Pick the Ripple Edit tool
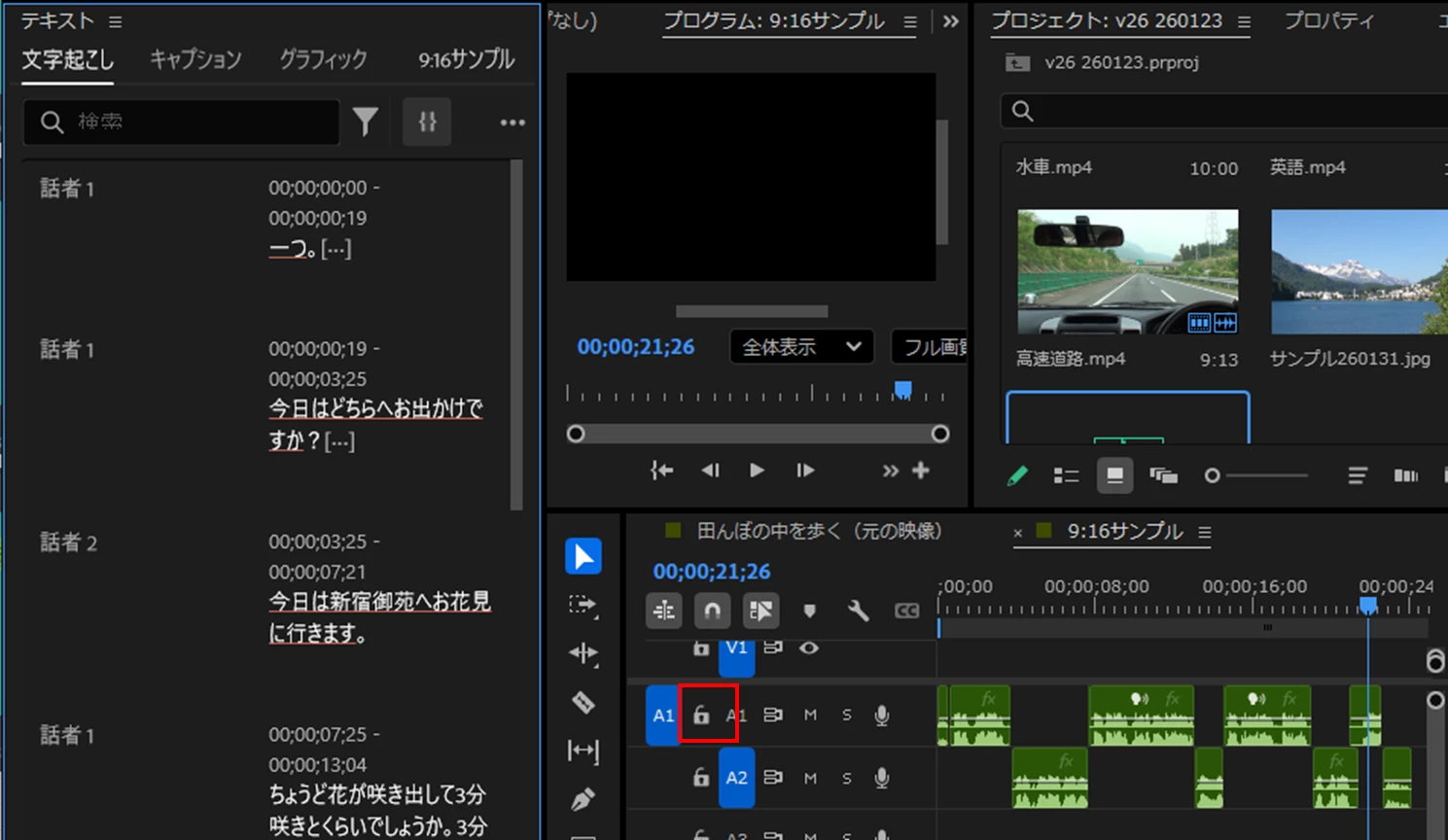Screen dimensions: 1448x840 pyautogui.click(x=583, y=653)
